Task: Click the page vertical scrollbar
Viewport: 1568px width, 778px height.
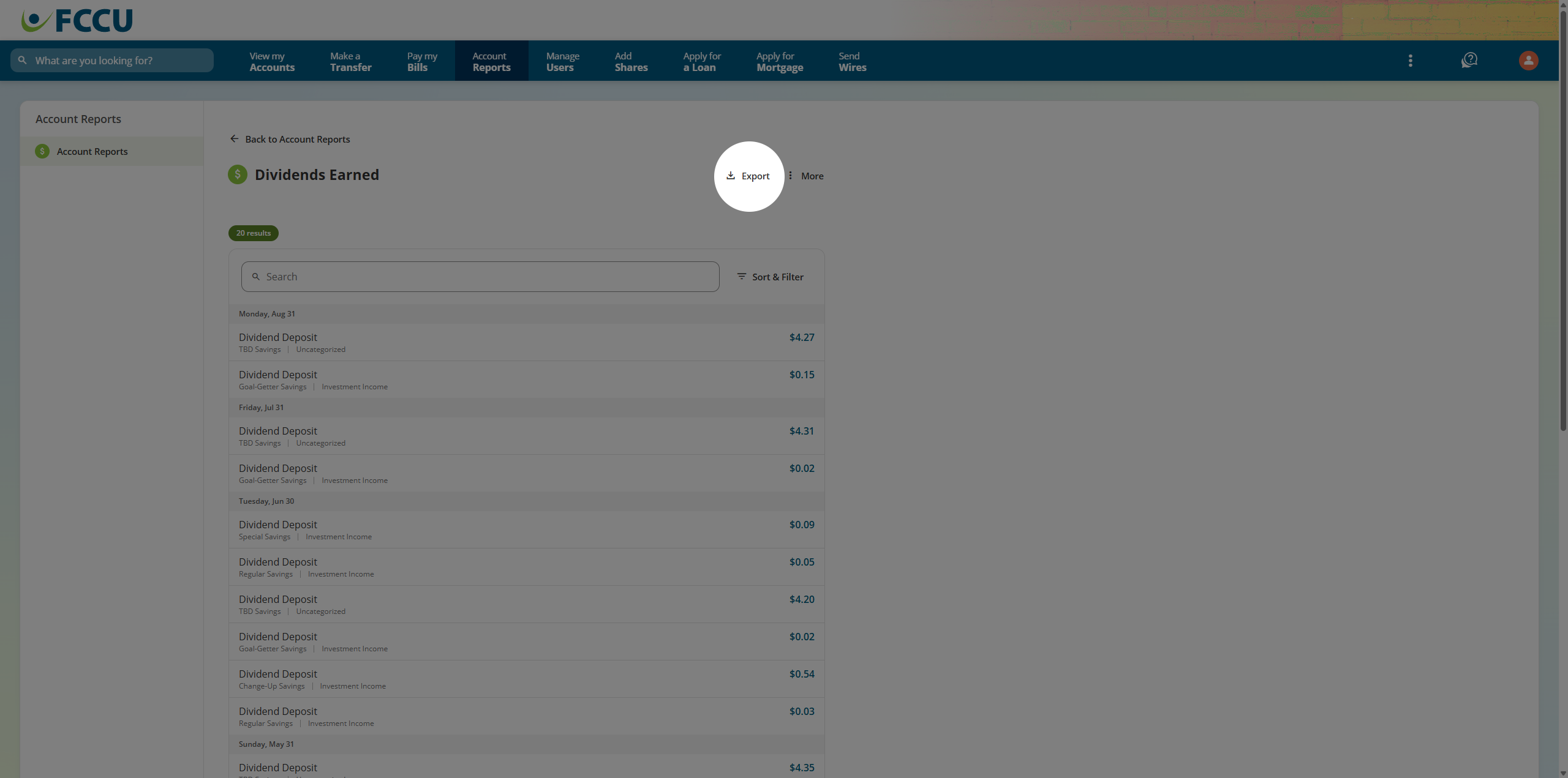Action: [x=1563, y=220]
